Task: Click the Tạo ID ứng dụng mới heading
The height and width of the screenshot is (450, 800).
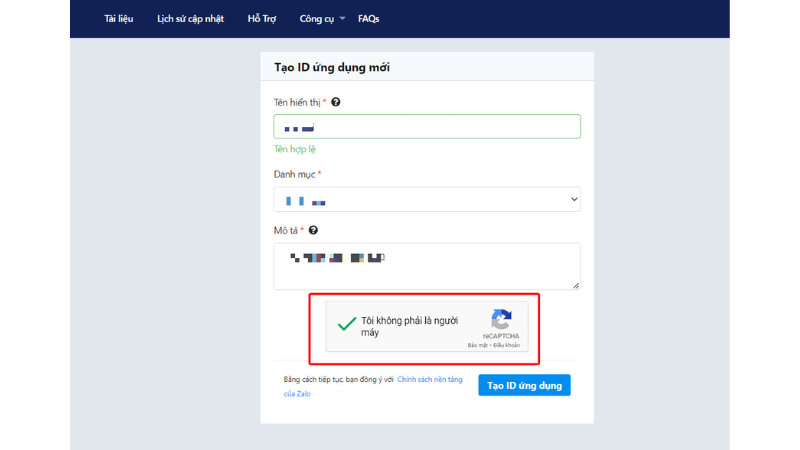Action: coord(332,67)
